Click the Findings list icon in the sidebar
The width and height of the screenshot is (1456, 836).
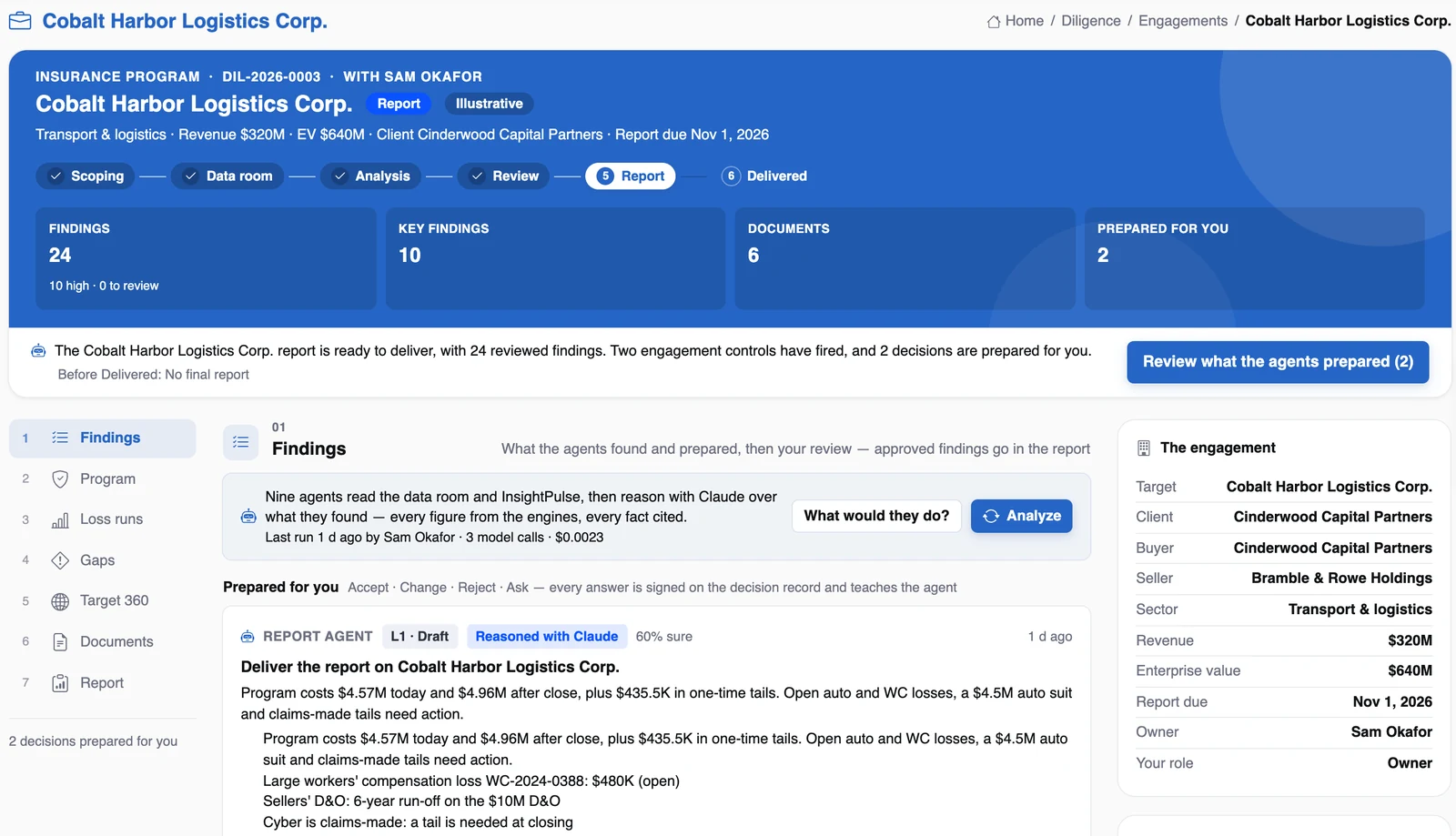point(60,438)
